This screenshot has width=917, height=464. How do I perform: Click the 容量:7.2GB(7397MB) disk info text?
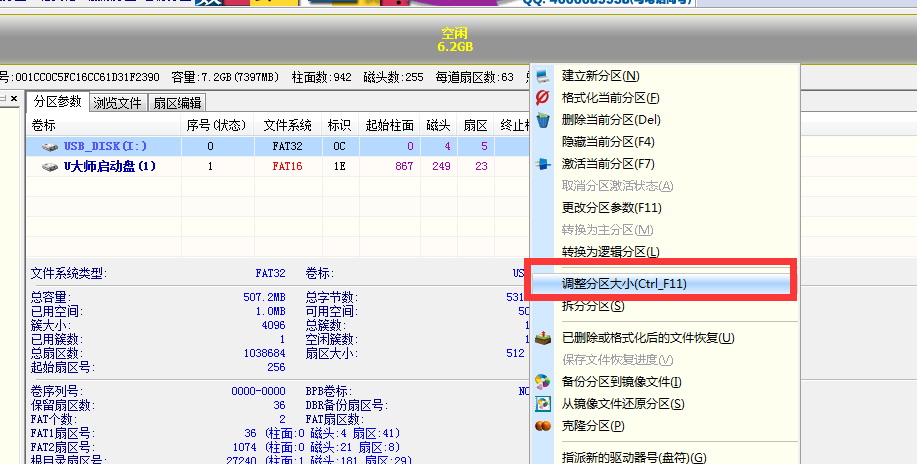[x=225, y=77]
